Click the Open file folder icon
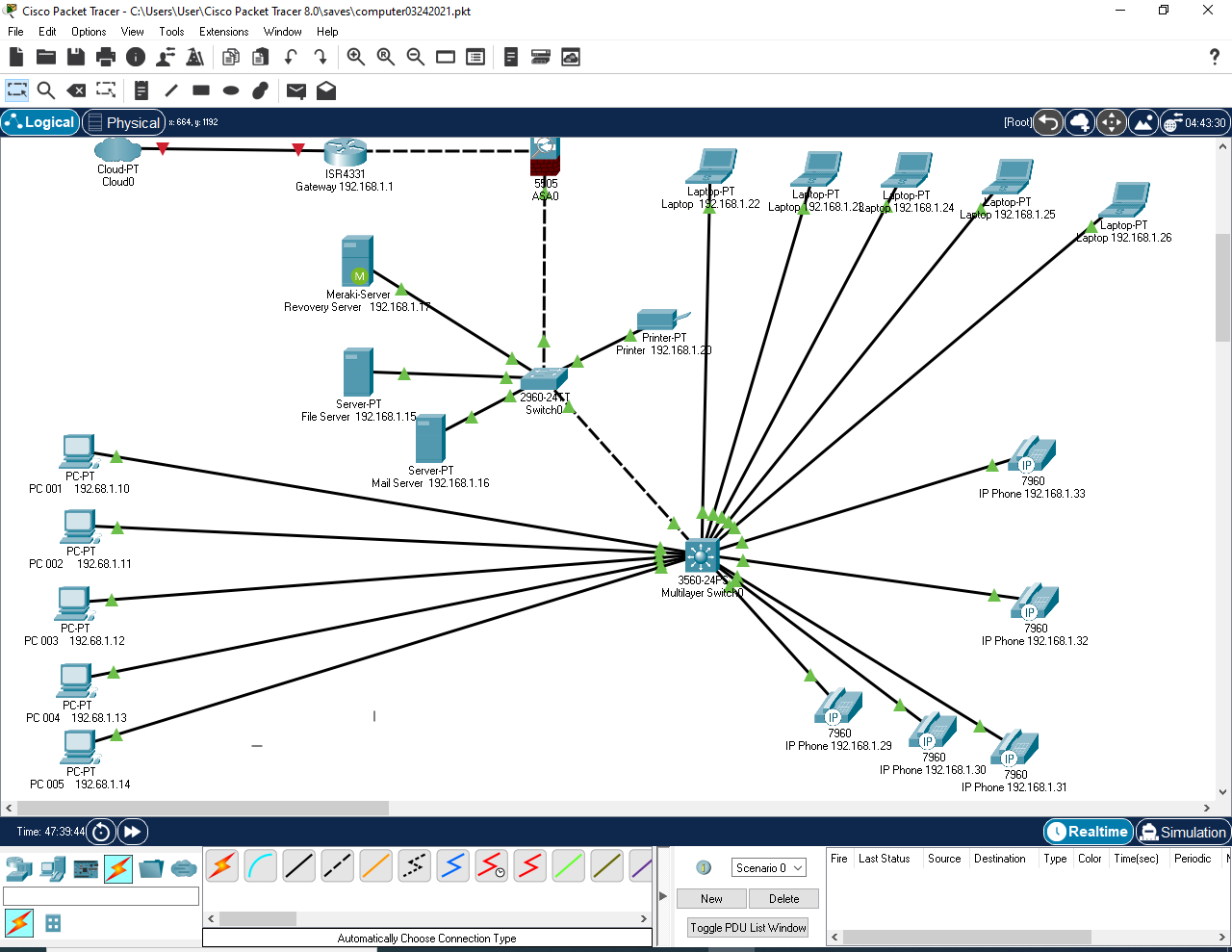The width and height of the screenshot is (1232, 952). click(46, 58)
